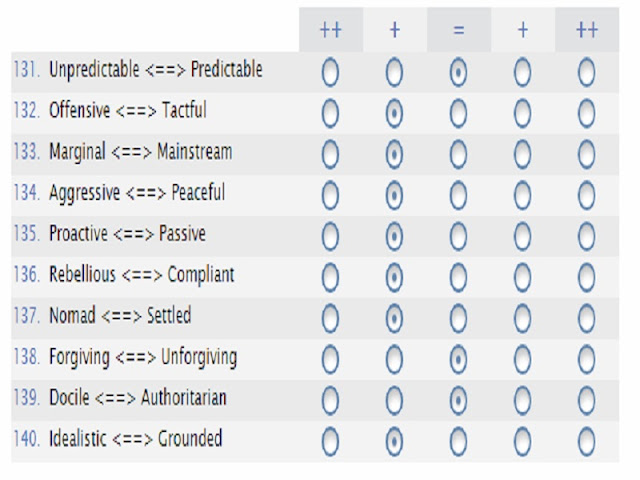
Task: Pick neutral for Aggressive/Peaceful row
Action: tap(458, 195)
